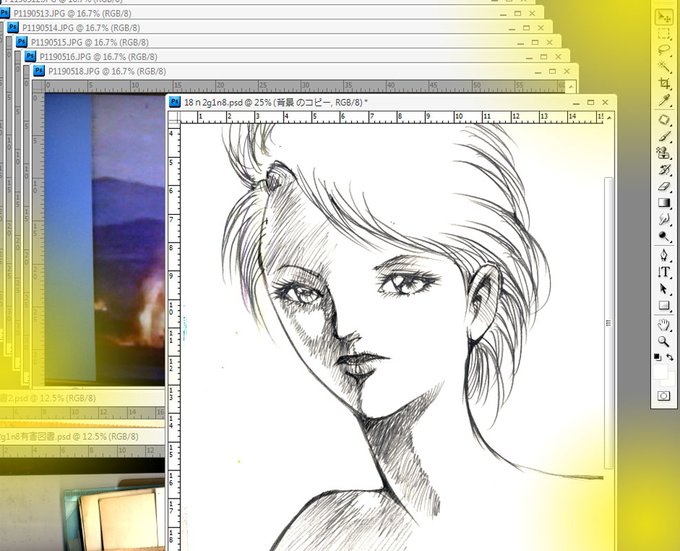Maximize the P1190513.JPG window
Viewport: 680px width, 551px height.
point(517,13)
